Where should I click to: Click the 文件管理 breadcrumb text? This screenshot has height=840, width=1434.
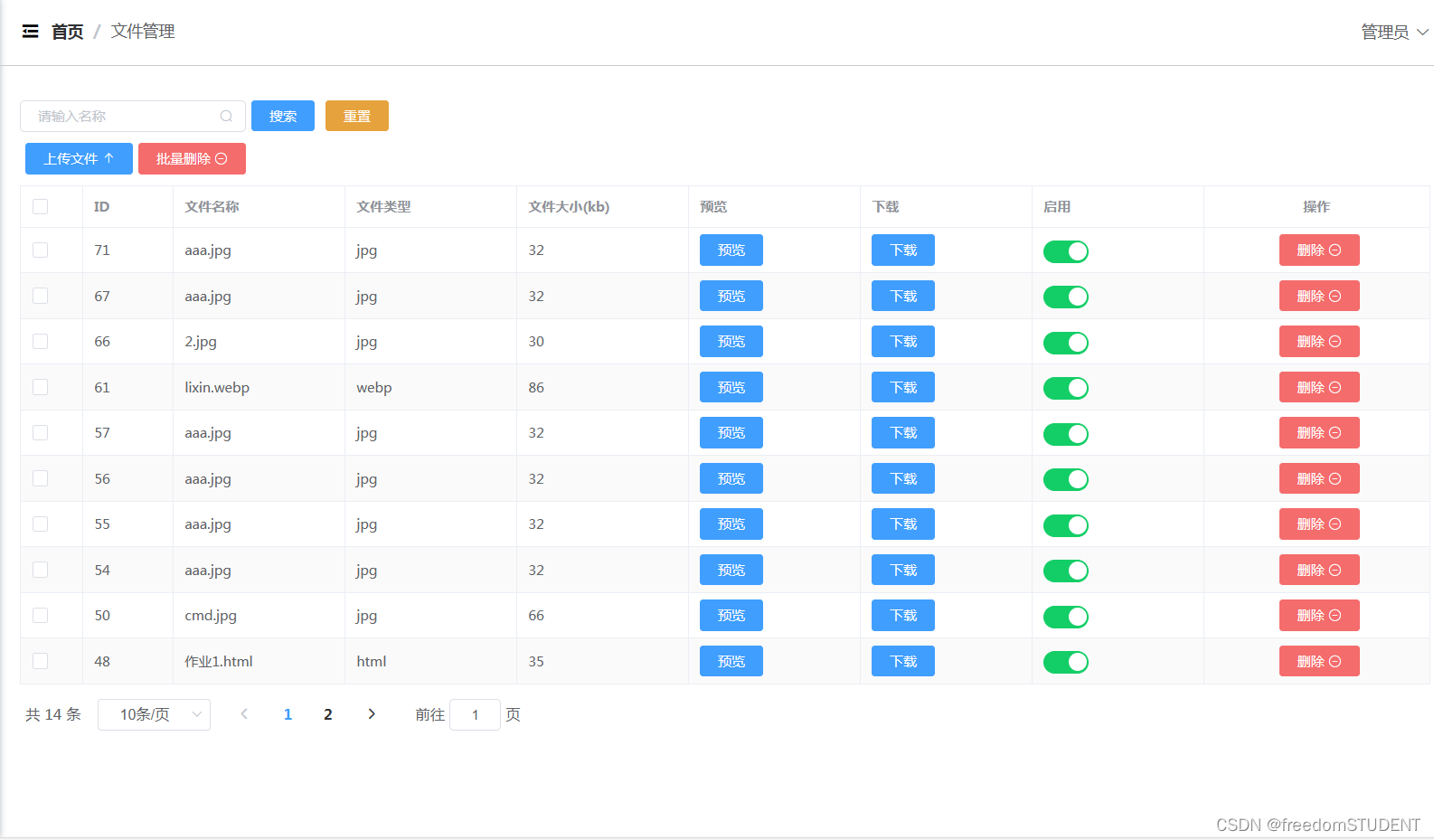143,32
